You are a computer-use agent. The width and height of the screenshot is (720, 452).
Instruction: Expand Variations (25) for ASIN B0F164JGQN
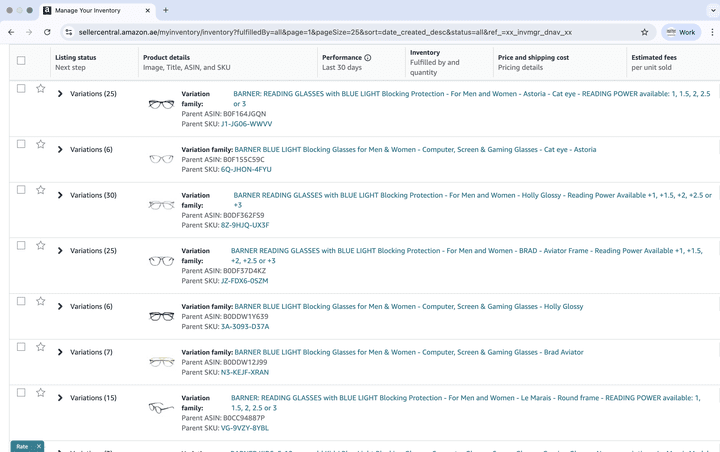click(x=60, y=94)
